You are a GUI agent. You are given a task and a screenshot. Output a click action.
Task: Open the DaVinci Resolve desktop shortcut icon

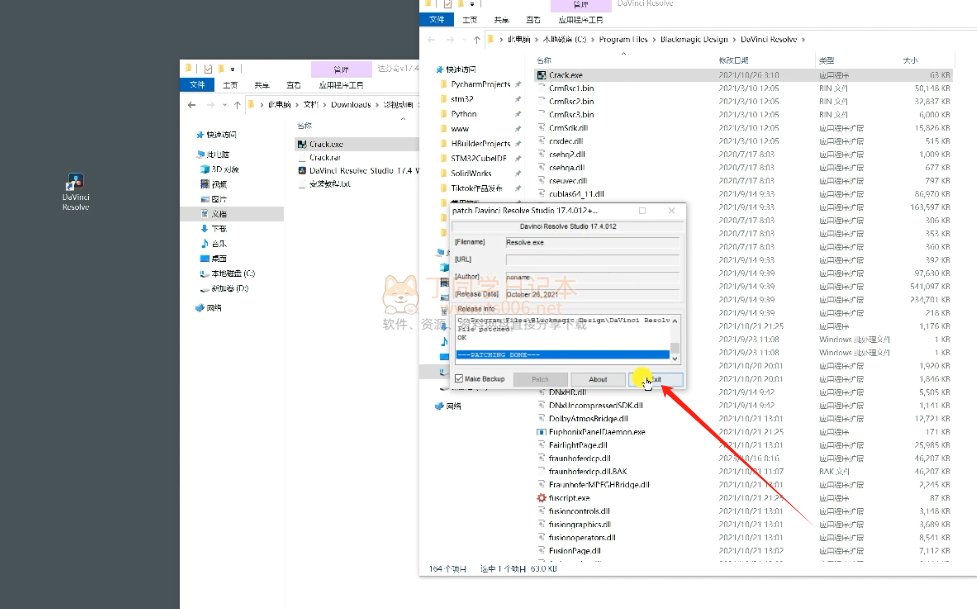75,182
